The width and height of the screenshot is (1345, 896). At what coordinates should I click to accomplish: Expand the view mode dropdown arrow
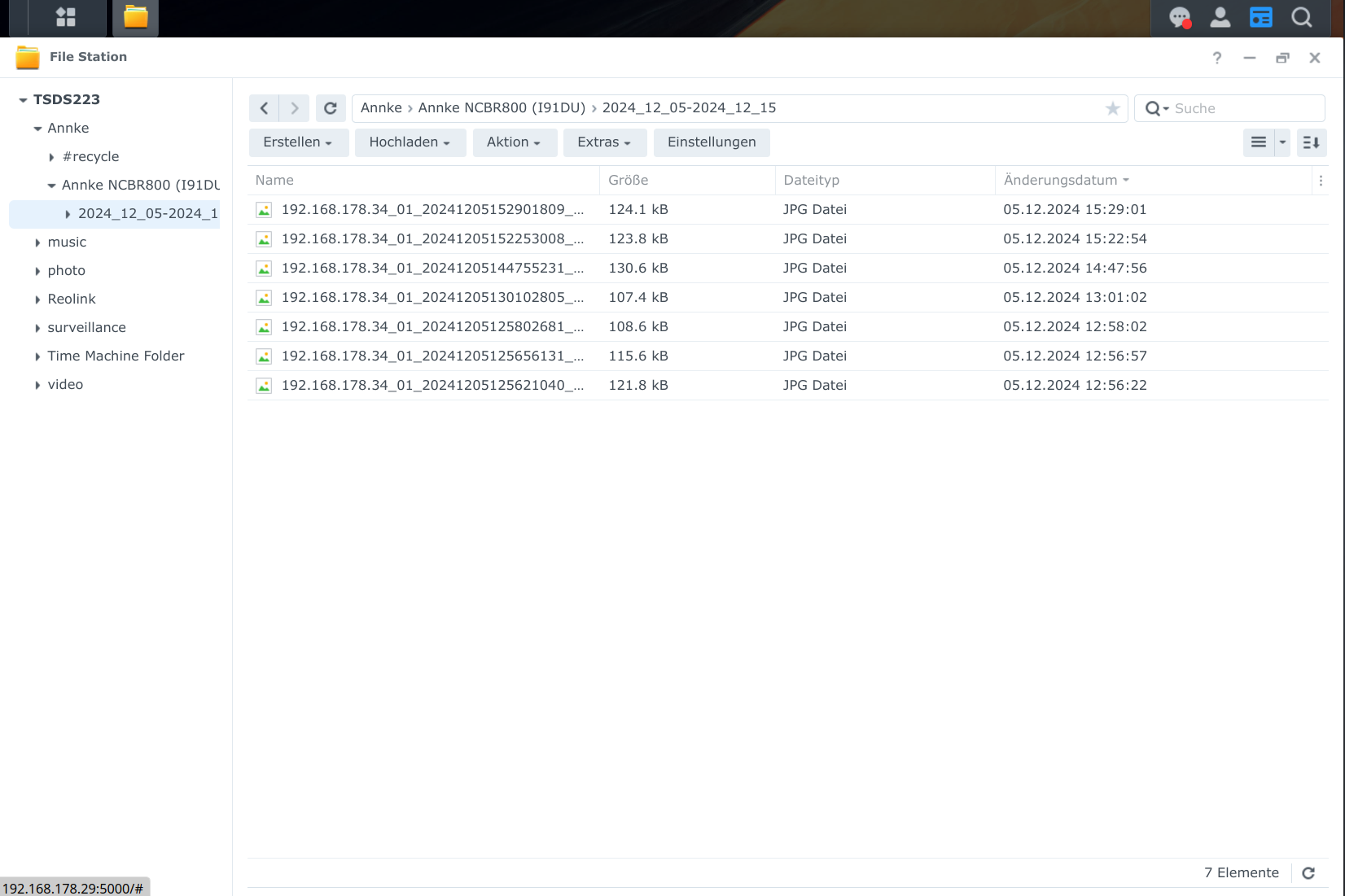1282,142
